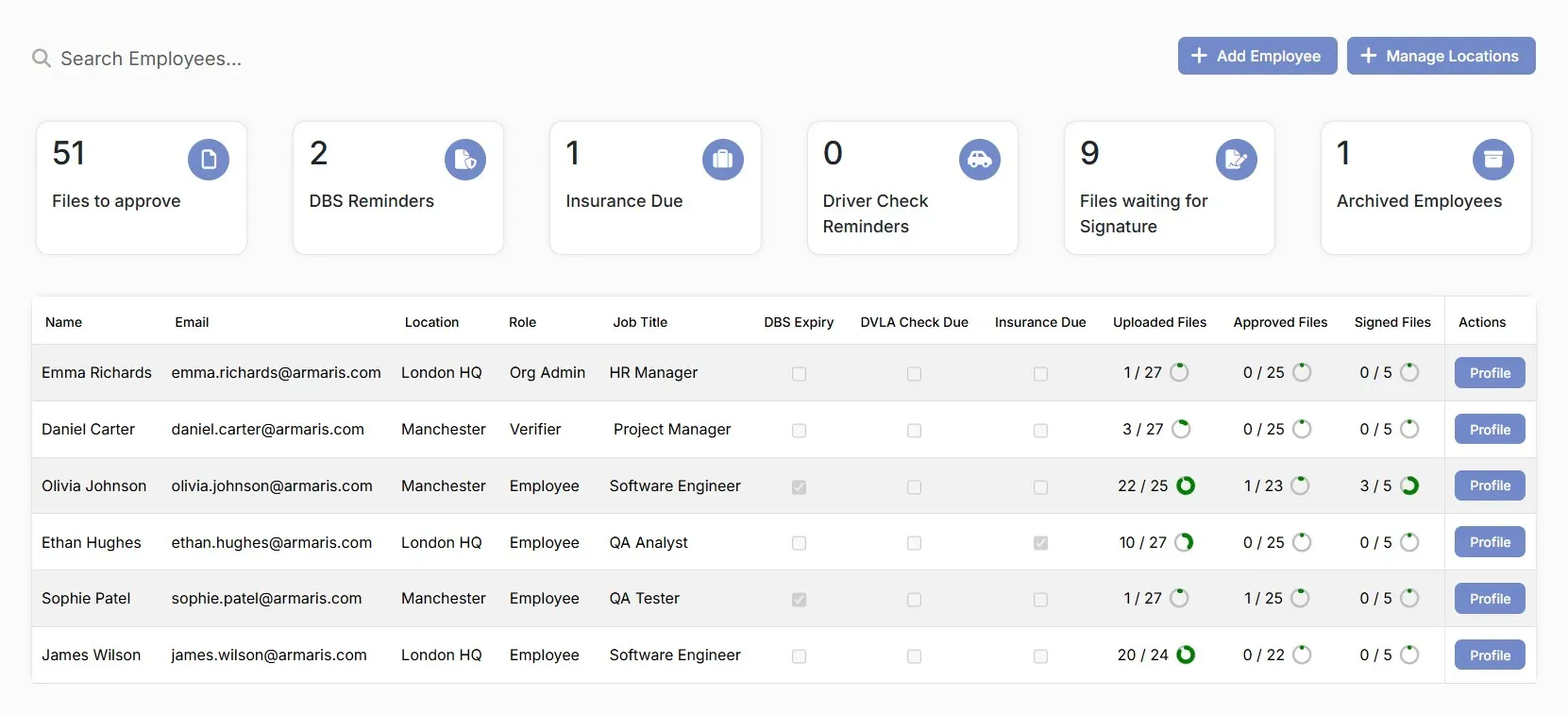This screenshot has width=1568, height=715.
Task: Toggle James Wilson's Insurance Due checkbox
Action: click(x=1040, y=656)
